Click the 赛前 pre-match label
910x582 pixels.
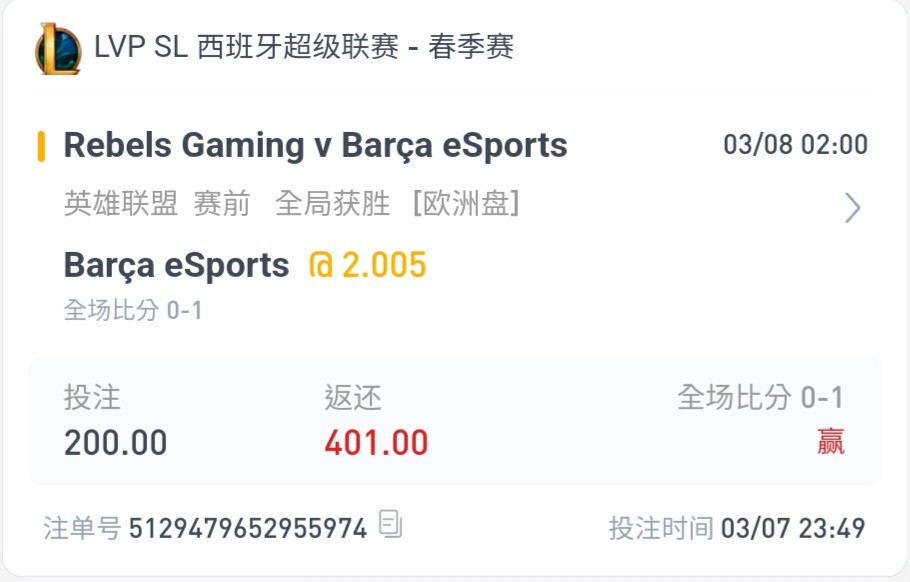point(222,204)
